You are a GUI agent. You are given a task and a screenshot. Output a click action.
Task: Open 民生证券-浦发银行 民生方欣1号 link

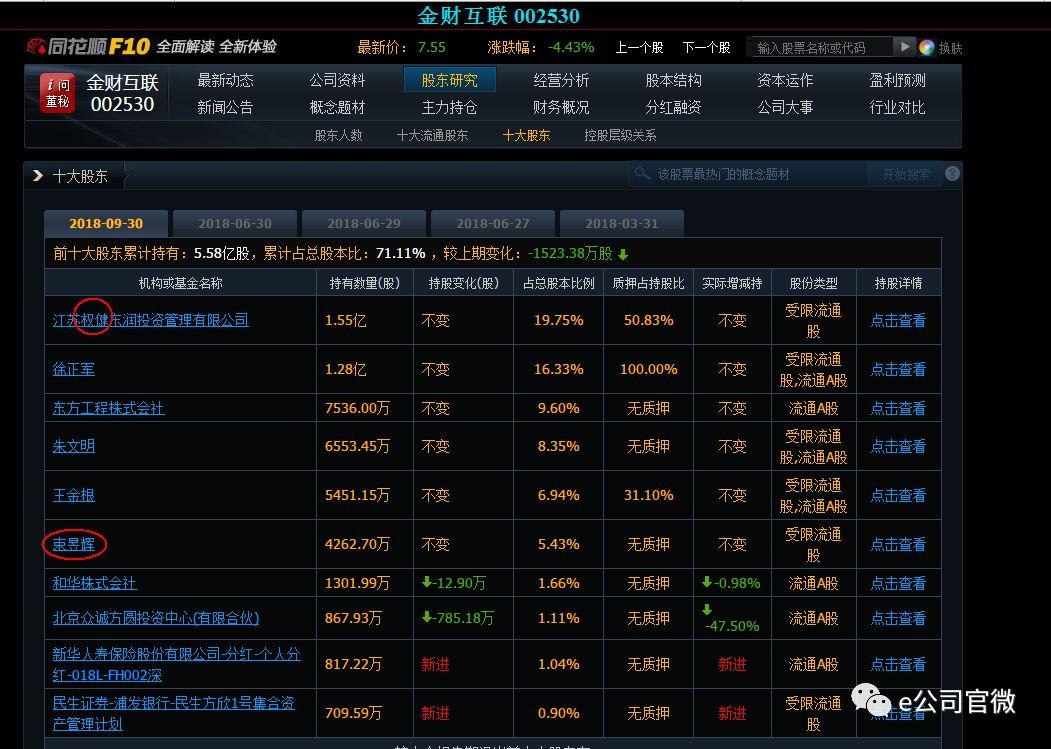pos(174,713)
